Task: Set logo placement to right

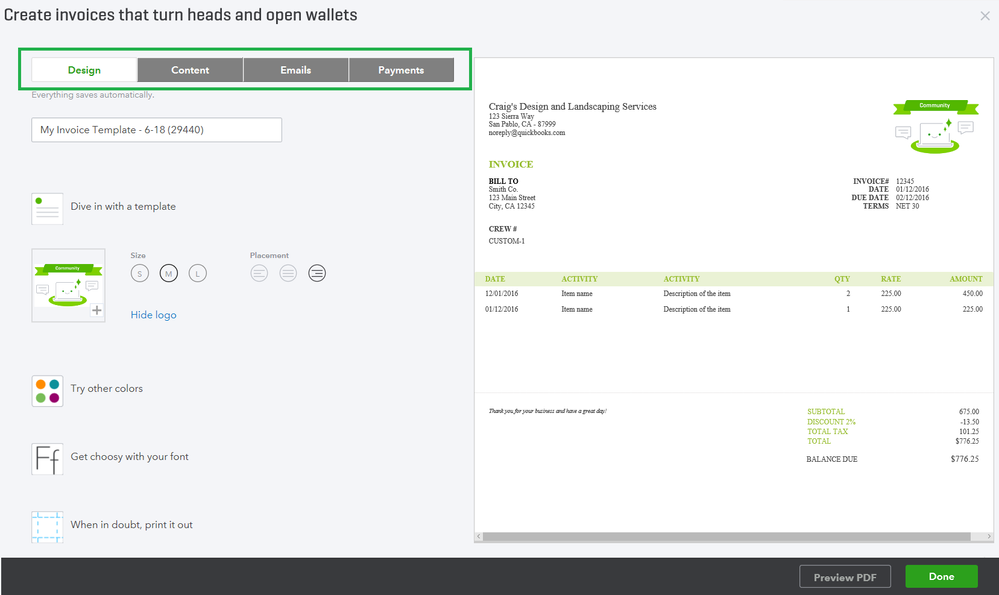Action: pos(317,273)
